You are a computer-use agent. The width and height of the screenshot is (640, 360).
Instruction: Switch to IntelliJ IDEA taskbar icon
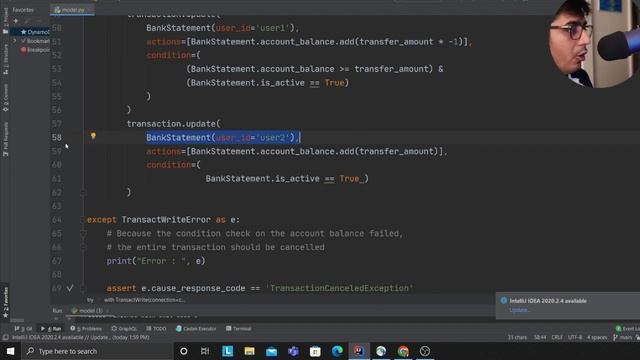359,351
